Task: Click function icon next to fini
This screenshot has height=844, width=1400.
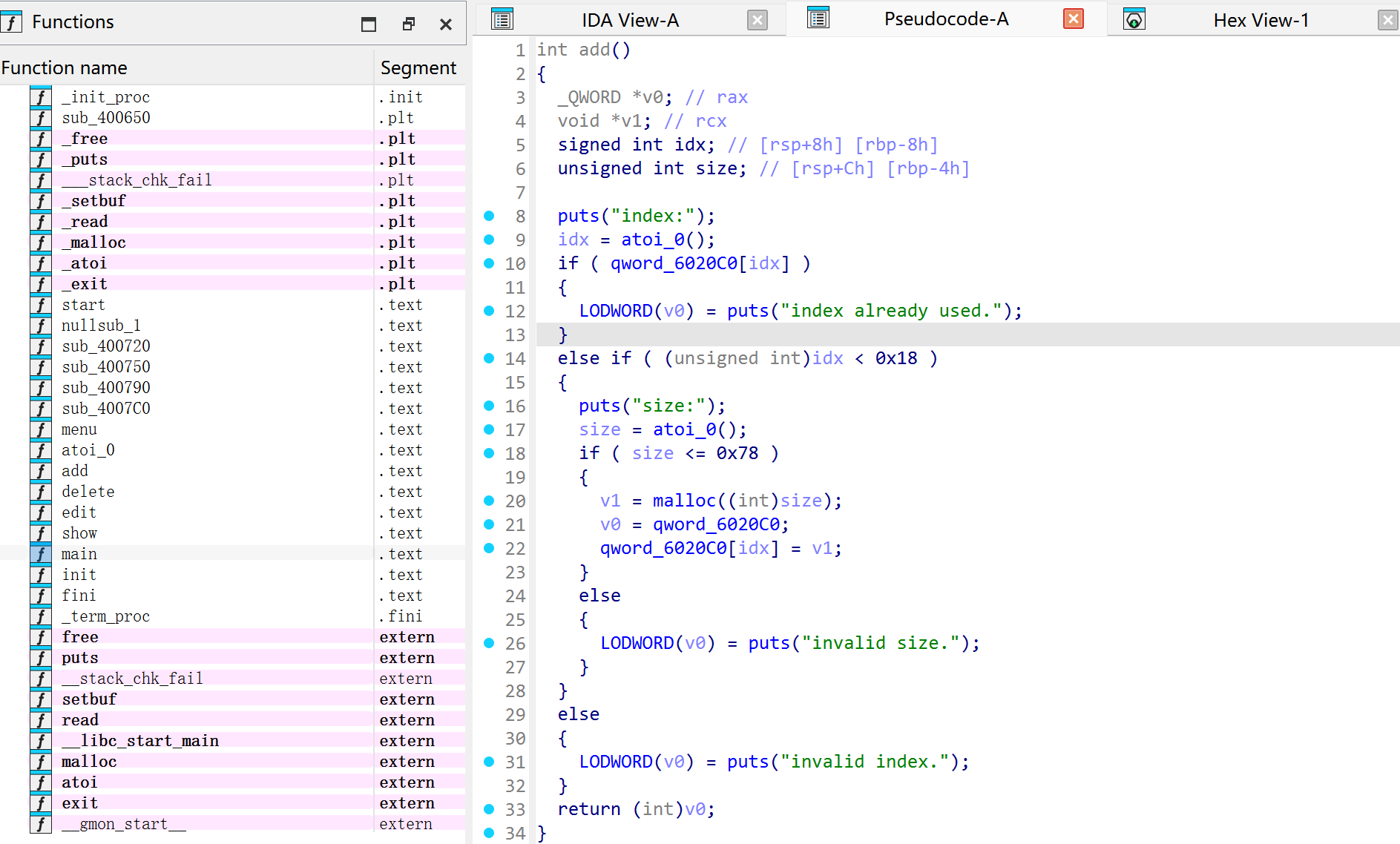Action: [41, 596]
